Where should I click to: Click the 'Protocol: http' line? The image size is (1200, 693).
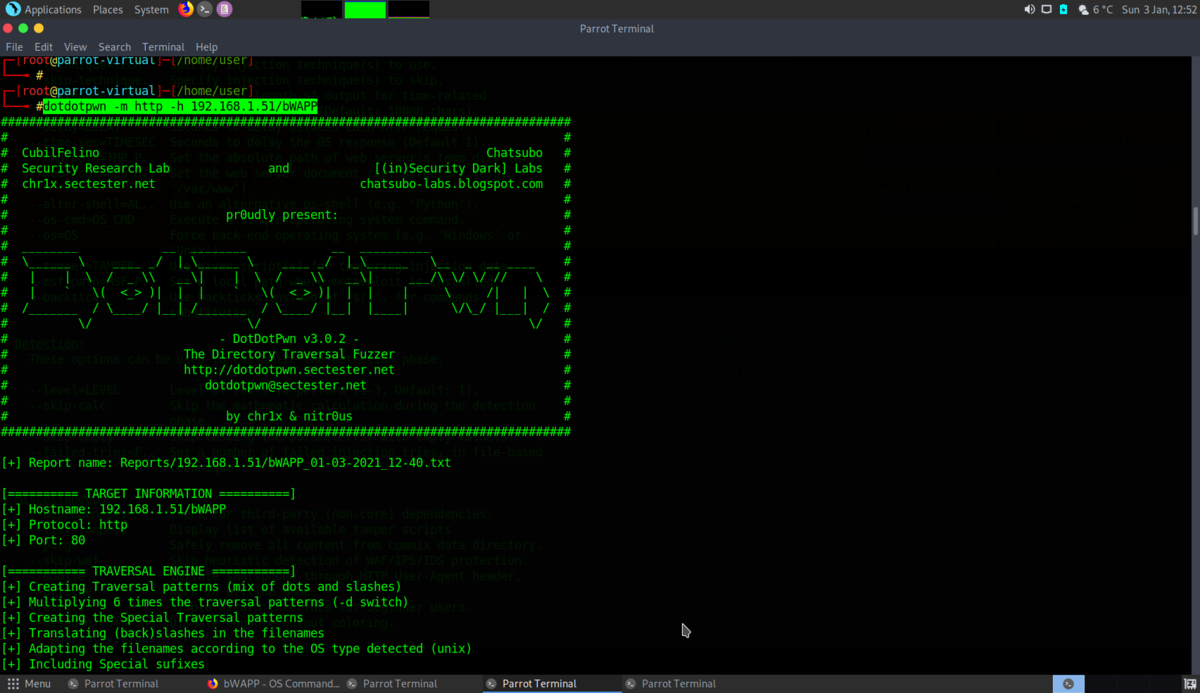[x=65, y=524]
